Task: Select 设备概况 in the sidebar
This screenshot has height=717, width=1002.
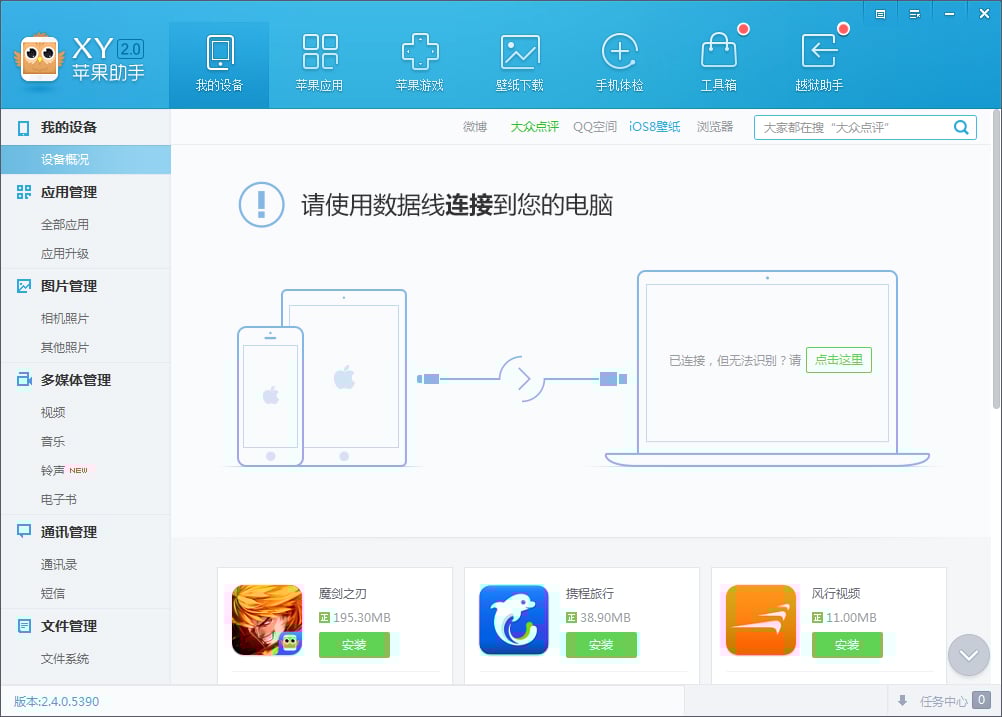Action: coord(65,160)
